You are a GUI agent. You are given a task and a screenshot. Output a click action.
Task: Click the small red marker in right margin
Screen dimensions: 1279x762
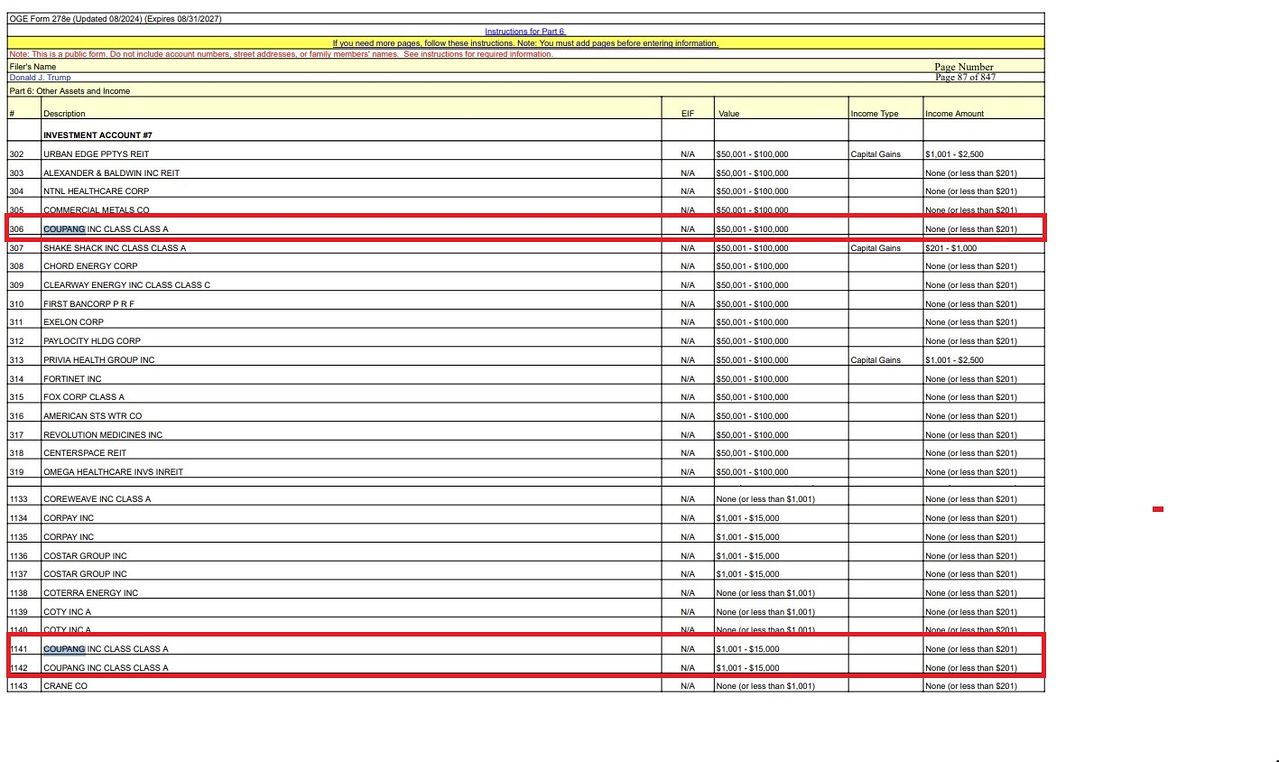coord(1158,509)
